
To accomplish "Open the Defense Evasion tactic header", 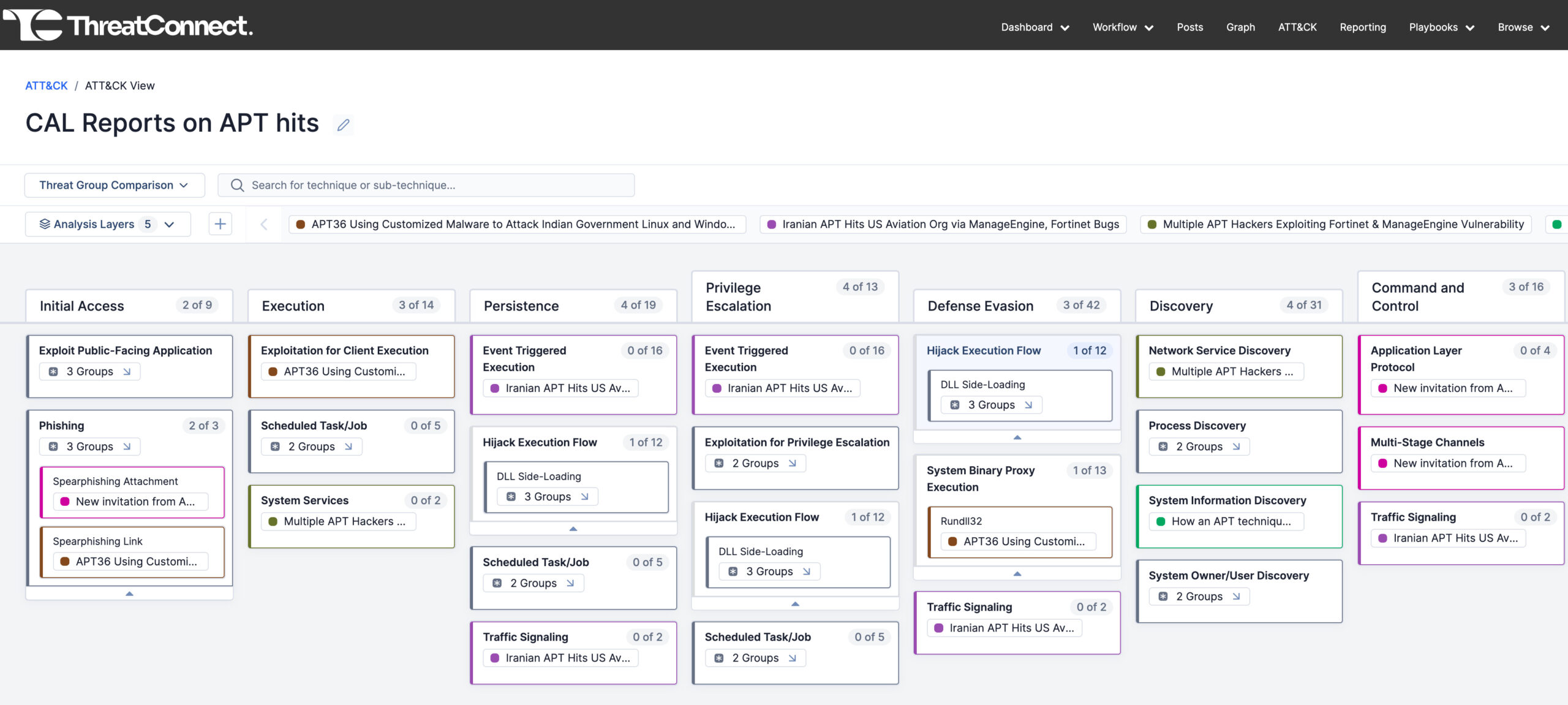I will click(x=1017, y=306).
